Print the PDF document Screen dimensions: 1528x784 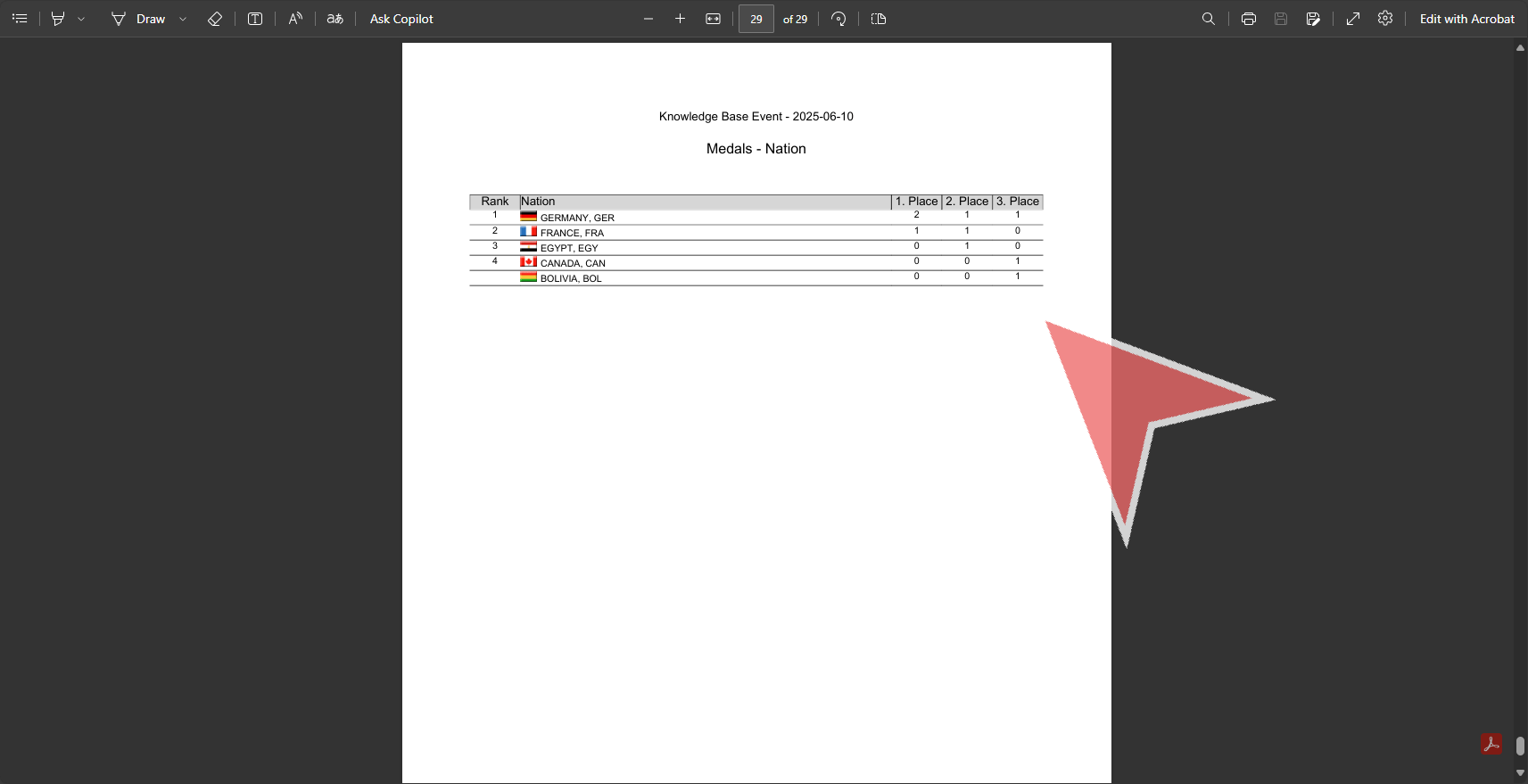[1249, 19]
